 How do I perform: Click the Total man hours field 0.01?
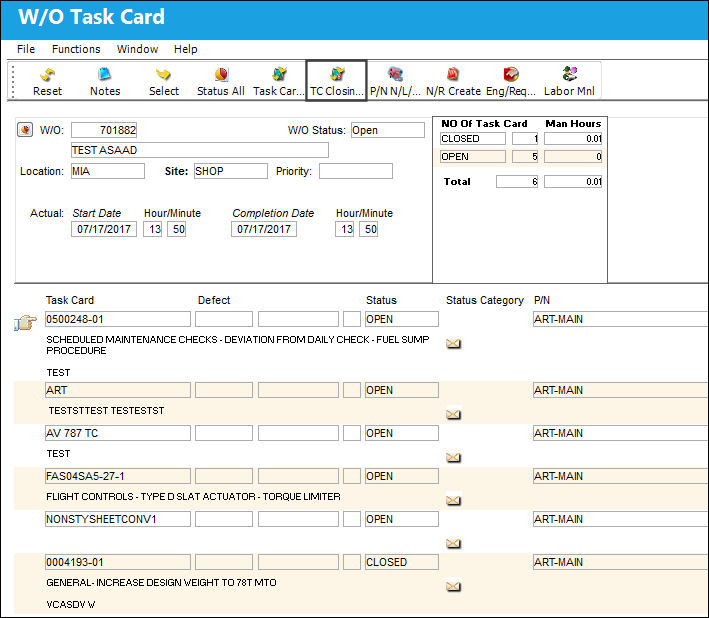pos(573,182)
